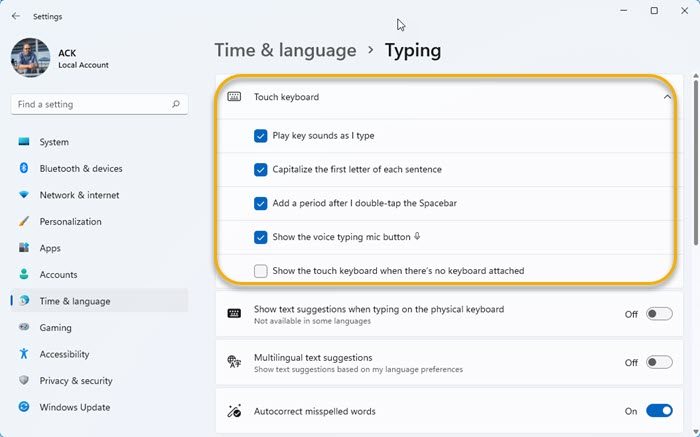Screen dimensions: 700x437
Task: Go back with the arrow icon
Action: click(16, 16)
